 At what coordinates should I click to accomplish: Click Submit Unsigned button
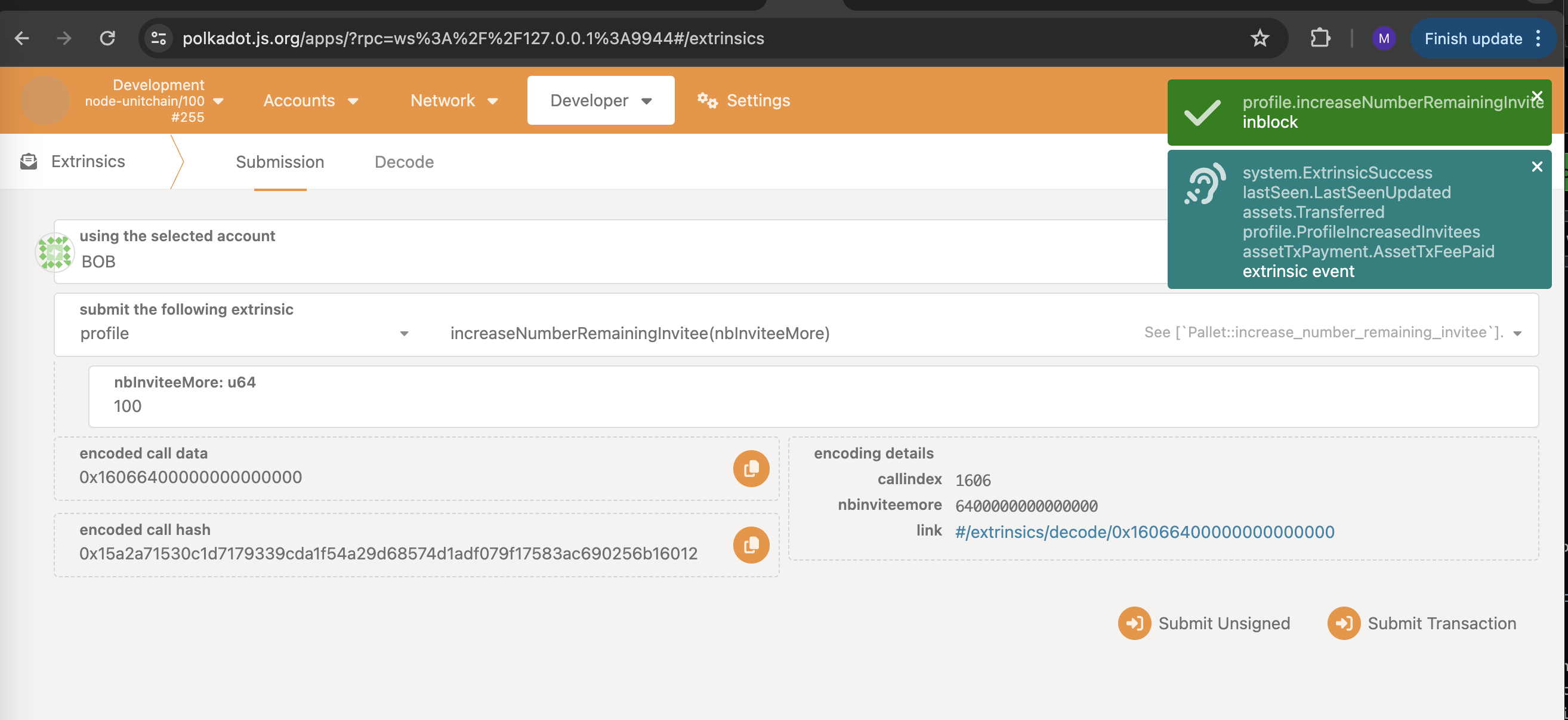[1204, 623]
